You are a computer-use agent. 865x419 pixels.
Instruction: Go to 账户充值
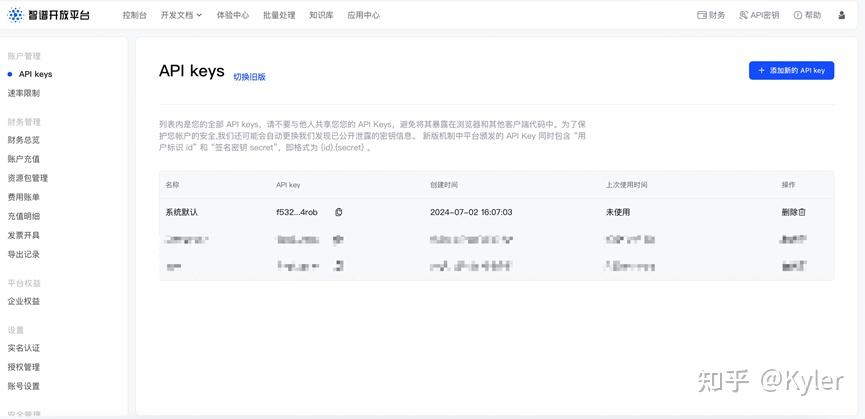24,159
